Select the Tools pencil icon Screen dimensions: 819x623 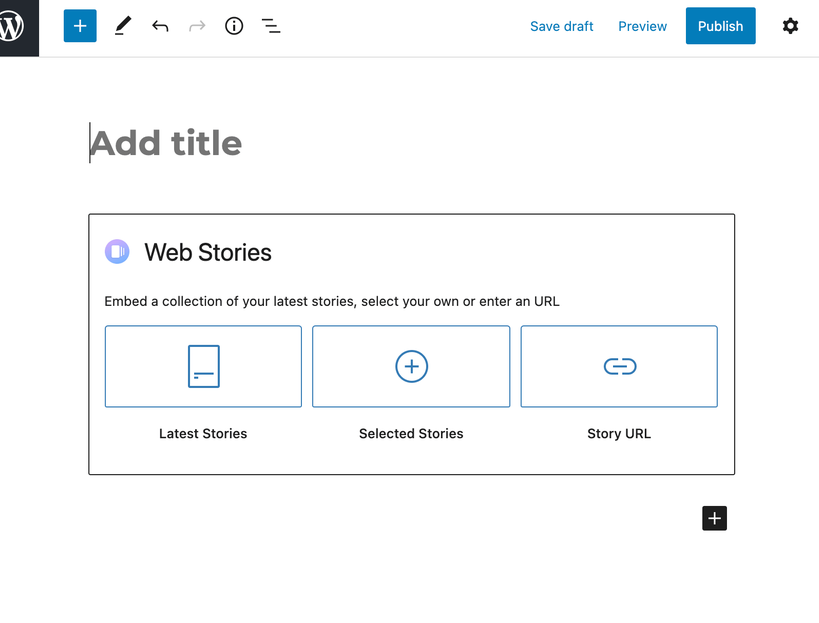pos(123,26)
